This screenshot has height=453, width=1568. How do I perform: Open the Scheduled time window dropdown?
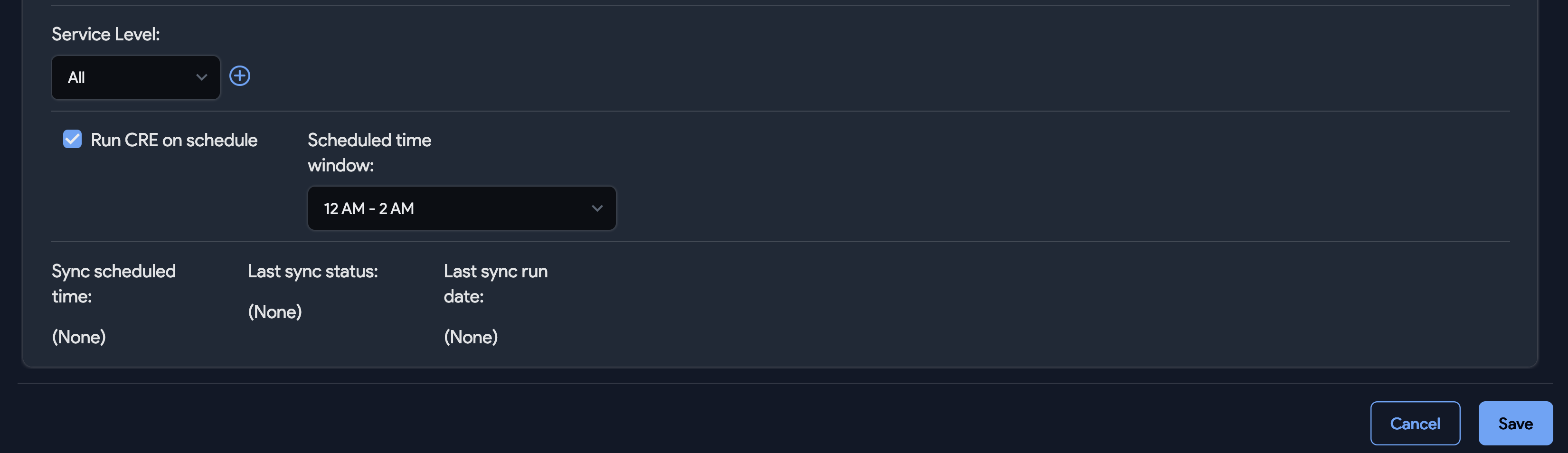pyautogui.click(x=462, y=208)
